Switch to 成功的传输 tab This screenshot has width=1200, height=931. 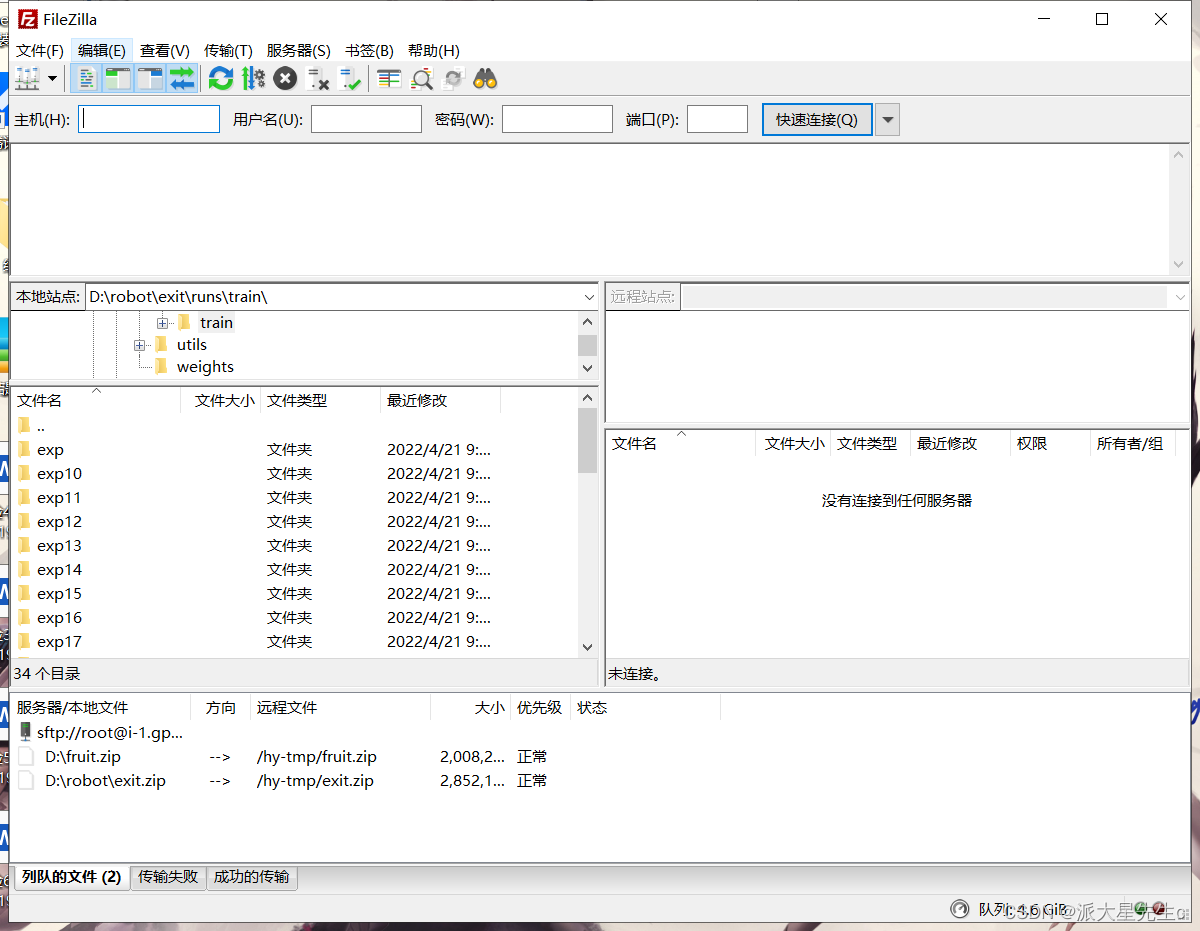click(251, 877)
